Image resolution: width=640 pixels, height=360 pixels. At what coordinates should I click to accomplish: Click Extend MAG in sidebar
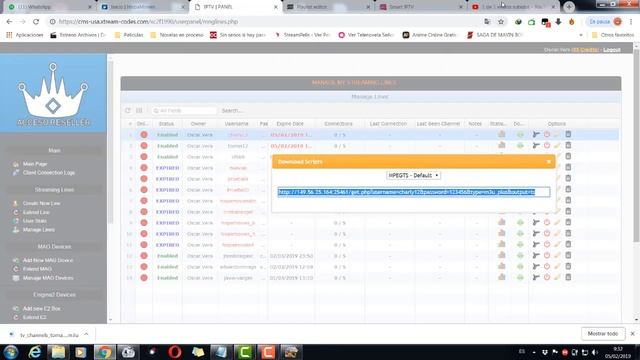[37, 269]
